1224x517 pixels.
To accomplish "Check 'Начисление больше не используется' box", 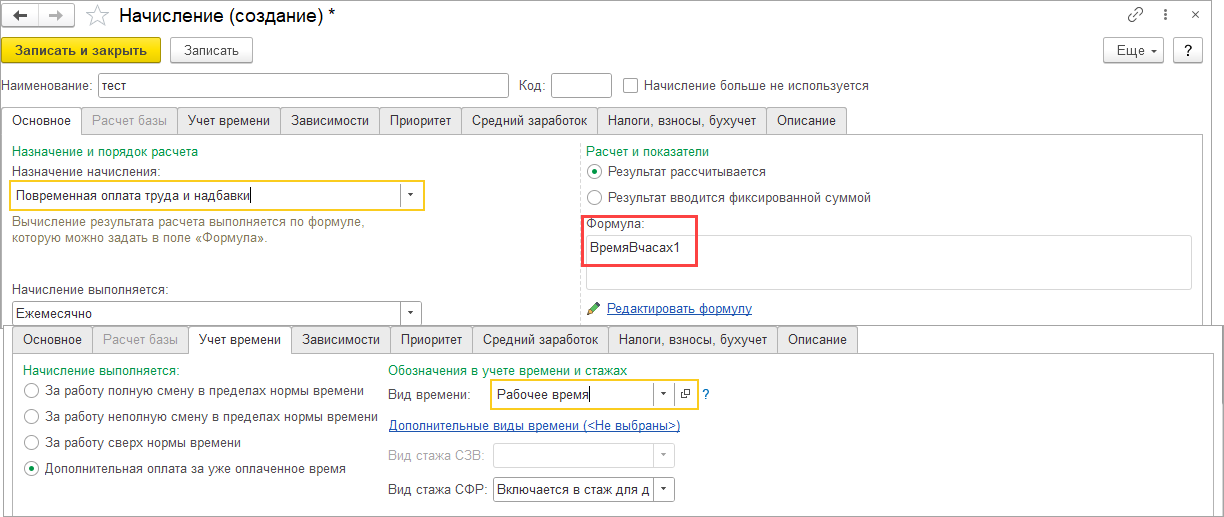I will click(631, 86).
